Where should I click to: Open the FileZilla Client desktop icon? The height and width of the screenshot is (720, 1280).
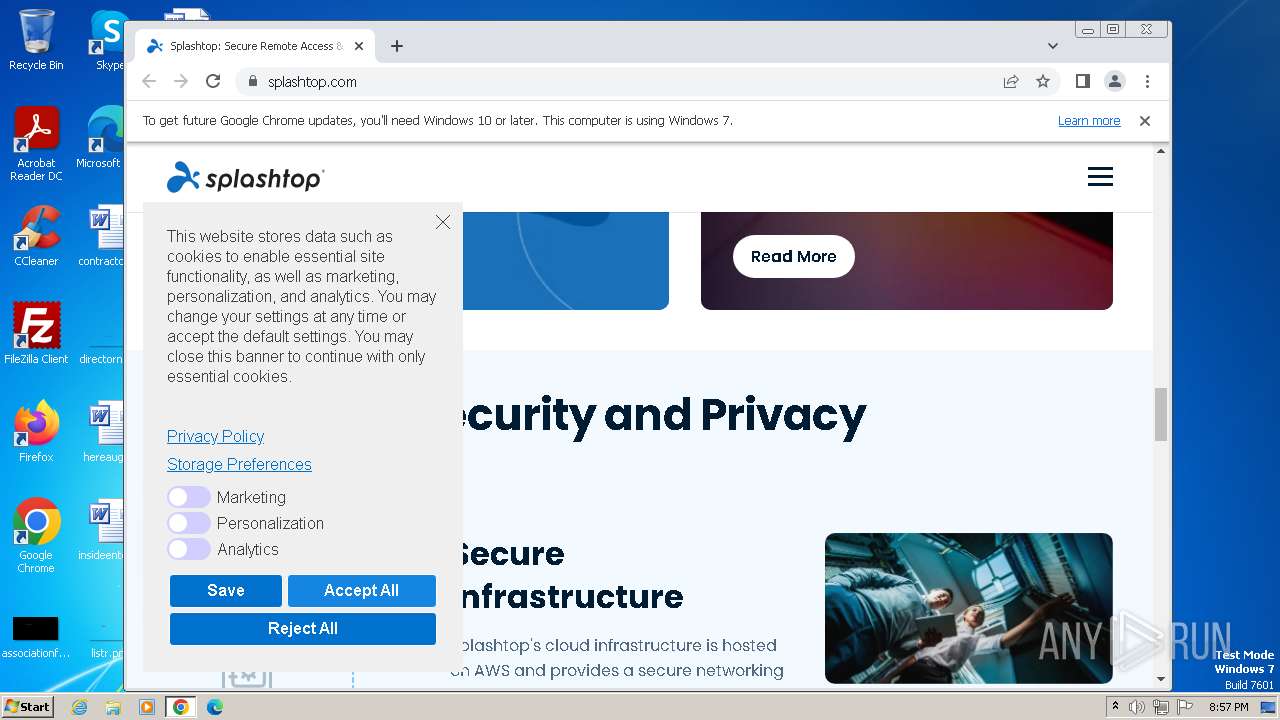(36, 334)
